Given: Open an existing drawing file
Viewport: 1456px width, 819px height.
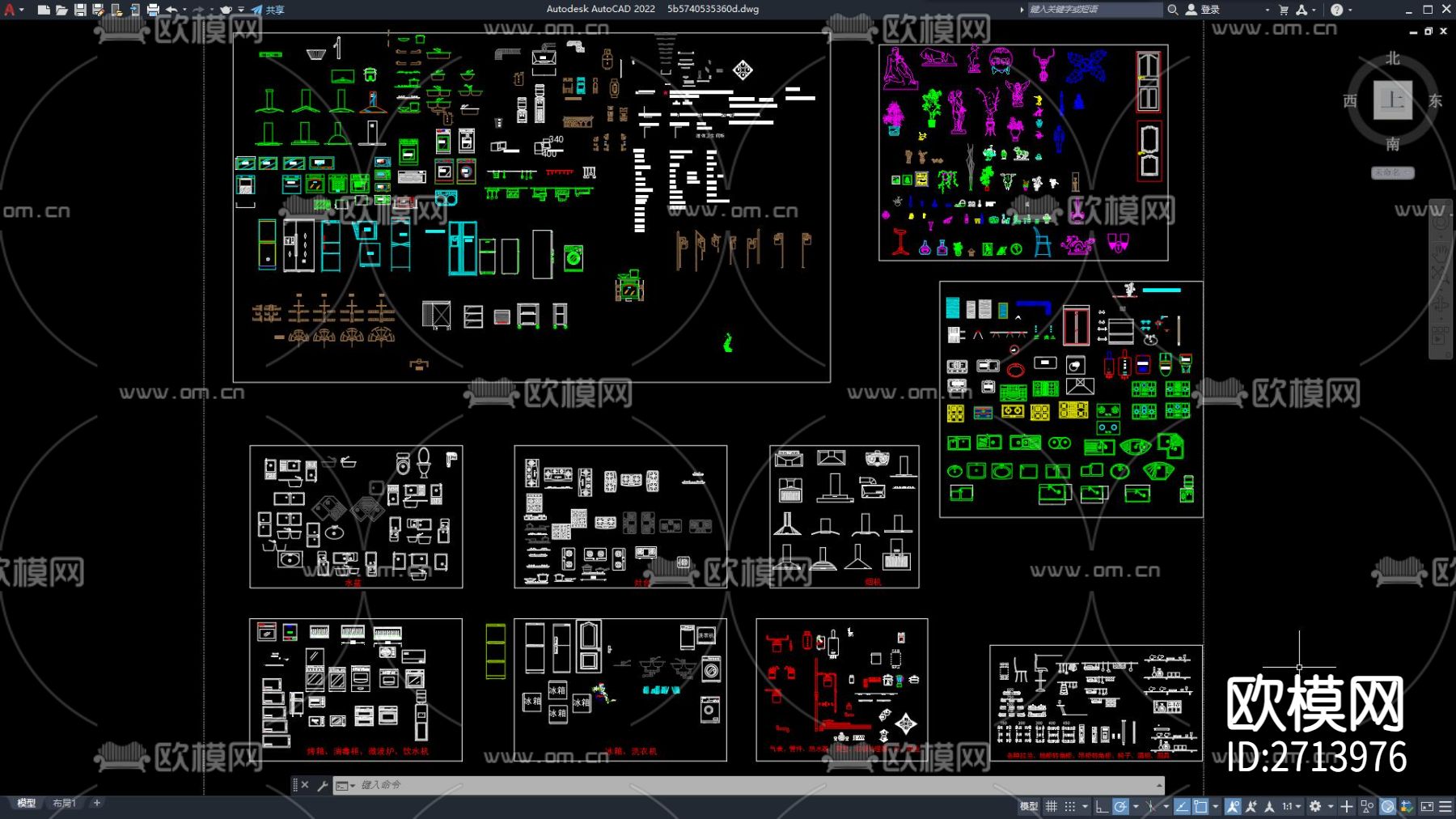Looking at the screenshot, I should pos(61,10).
